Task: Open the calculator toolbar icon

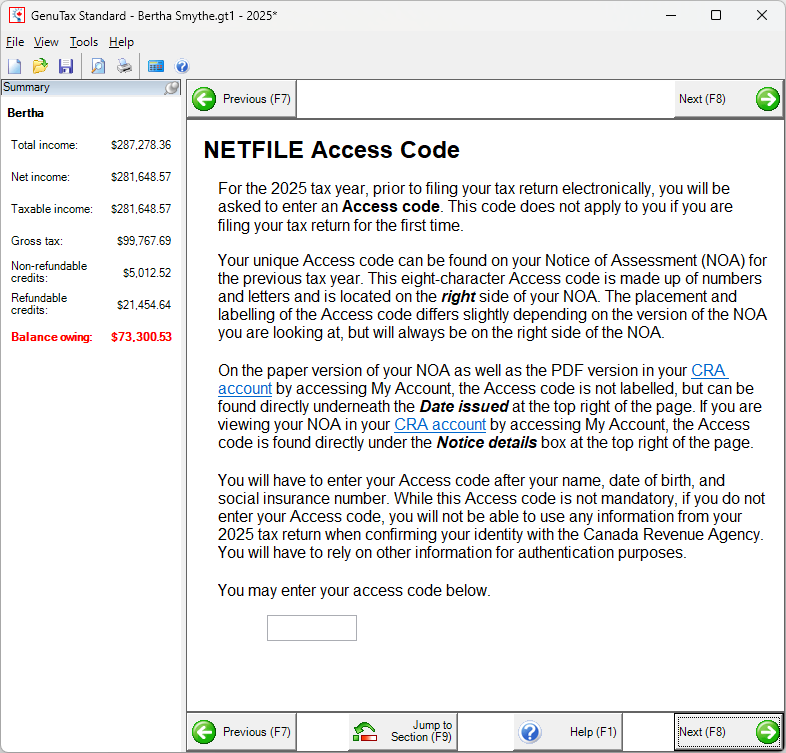Action: pos(156,66)
